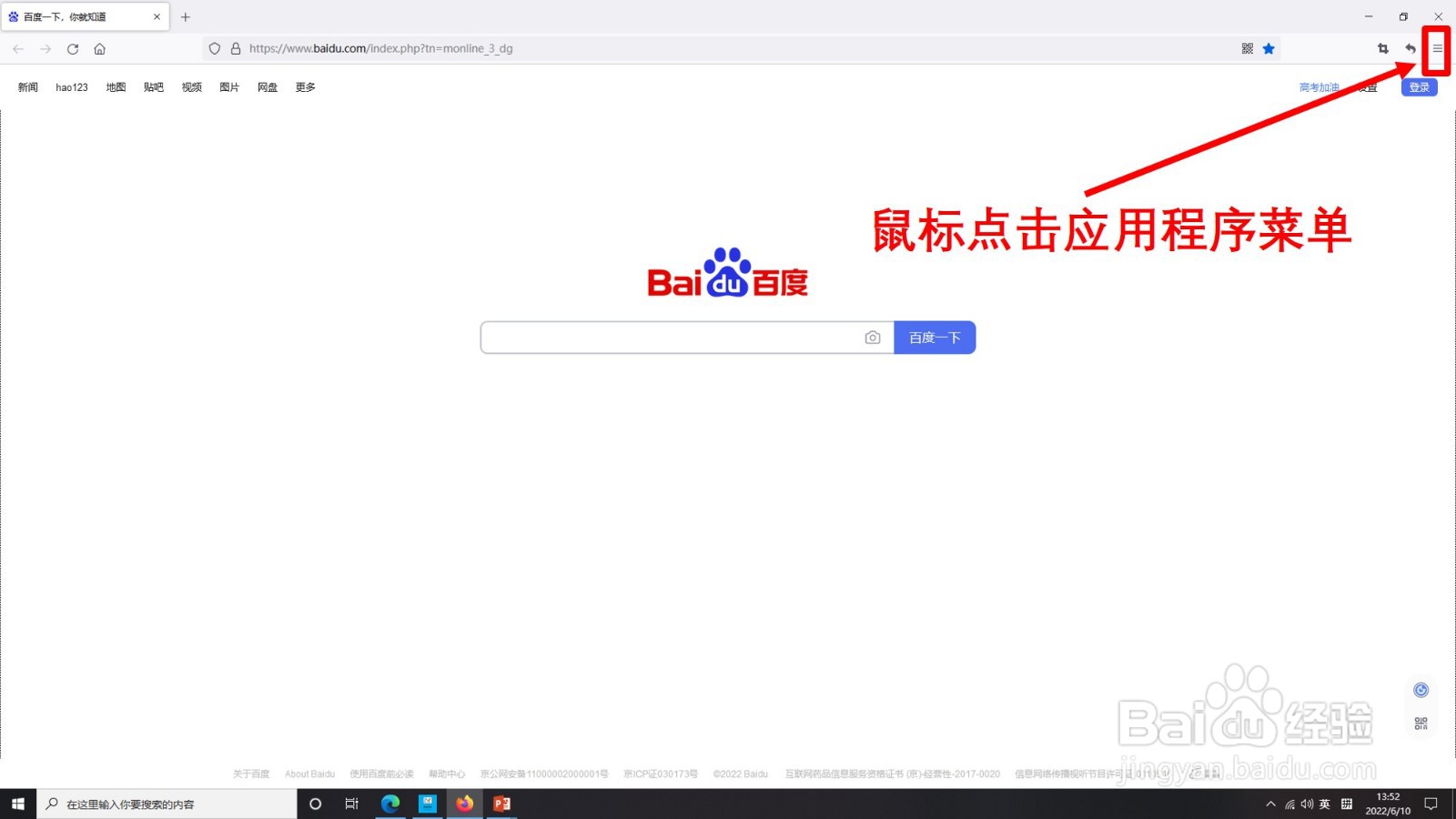
Task: Click the 英 input language indicator
Action: pos(1325,804)
